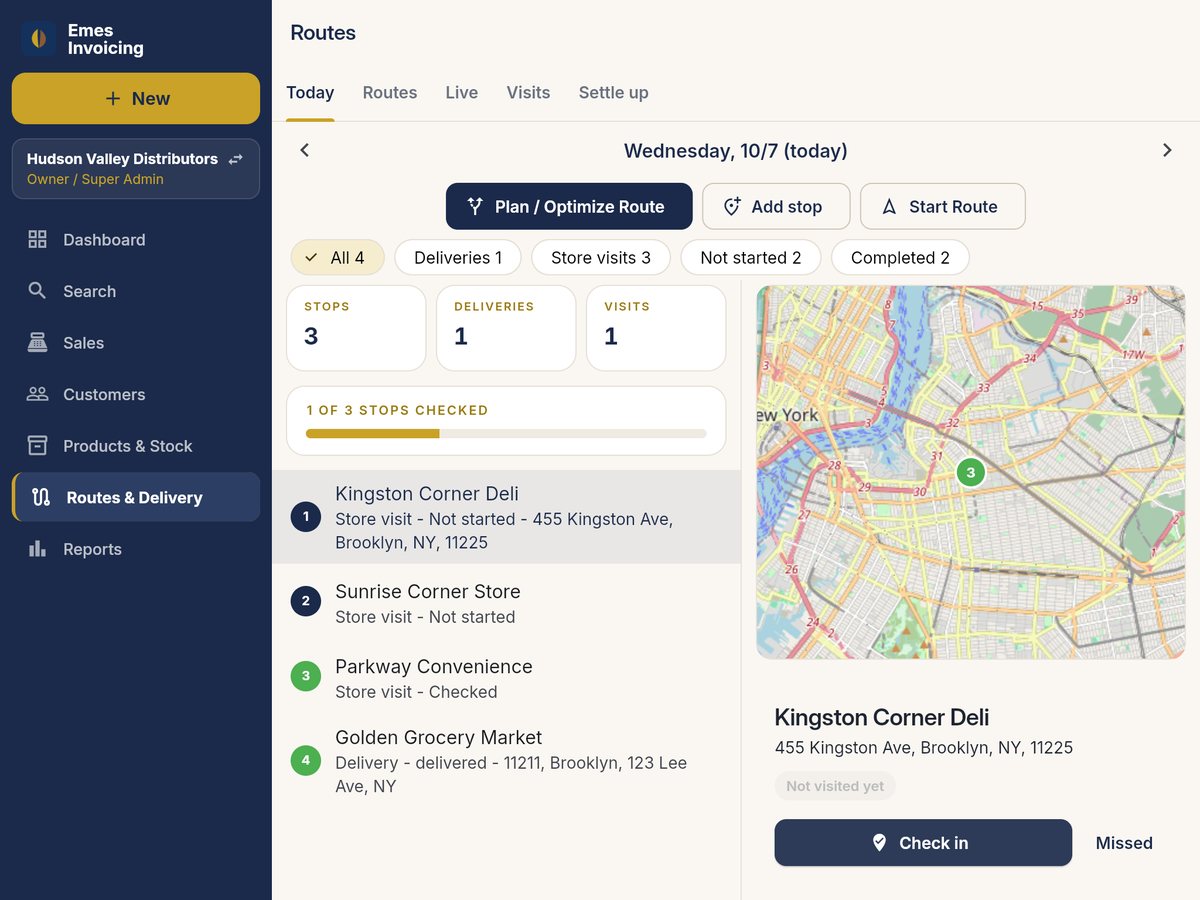Click stop number 1 circle badge
This screenshot has width=1200, height=900.
coord(306,517)
